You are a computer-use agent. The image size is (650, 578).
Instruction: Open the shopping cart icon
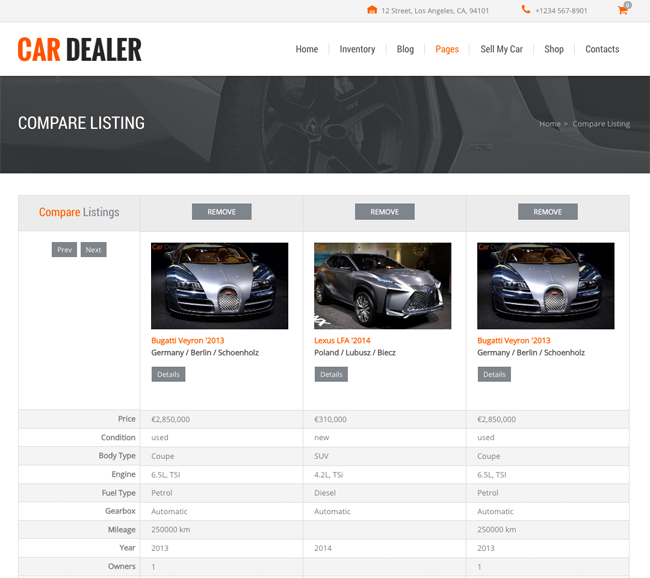622,10
